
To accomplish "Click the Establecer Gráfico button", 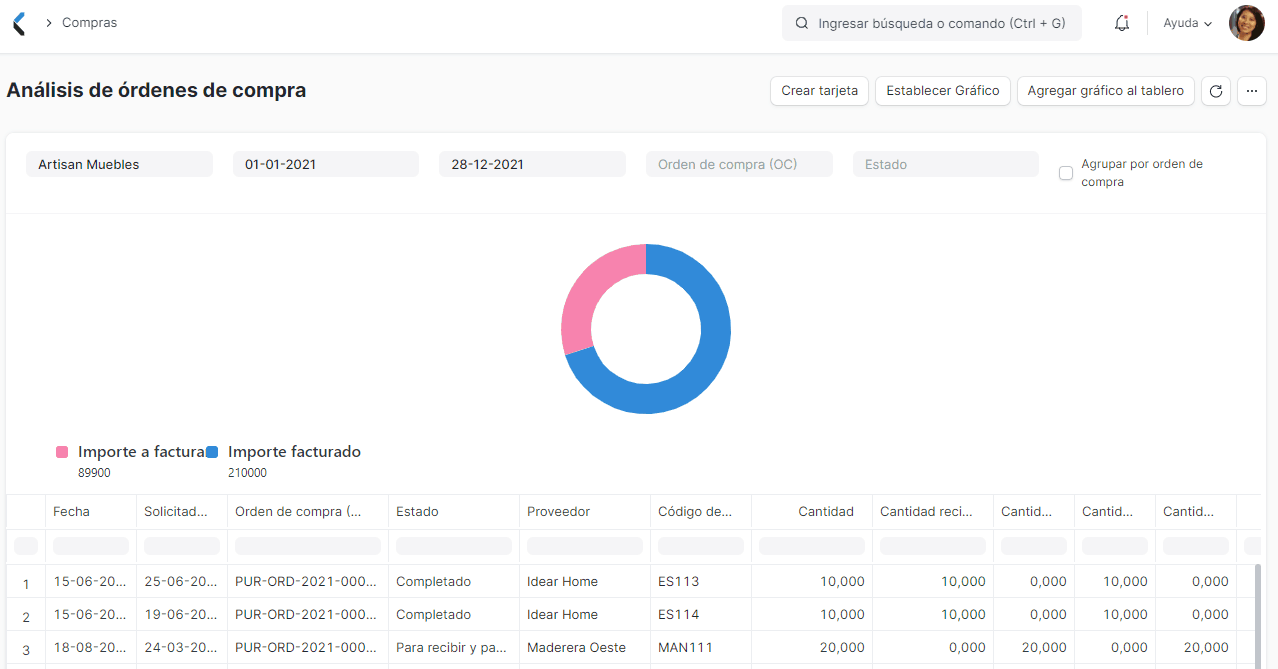I will [x=942, y=90].
